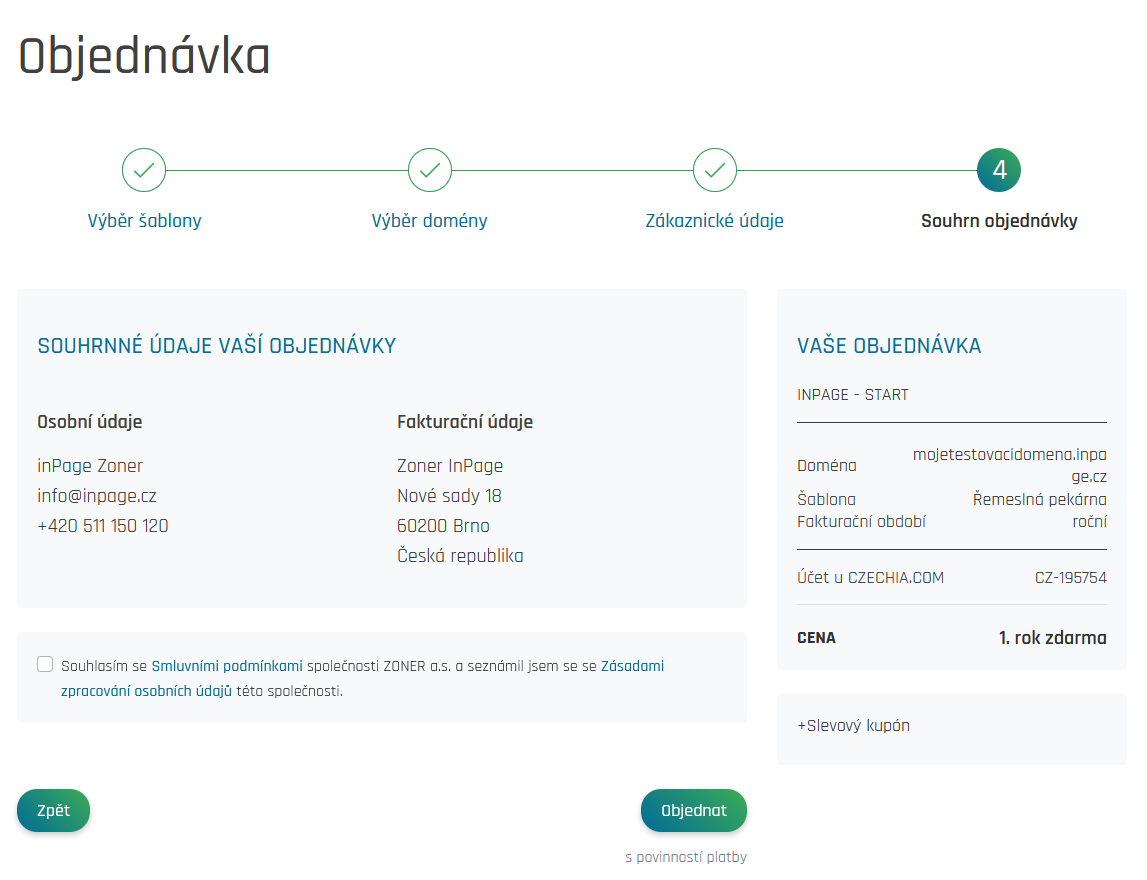
Task: Tick the terms agreement checkbox
Action: [x=45, y=664]
